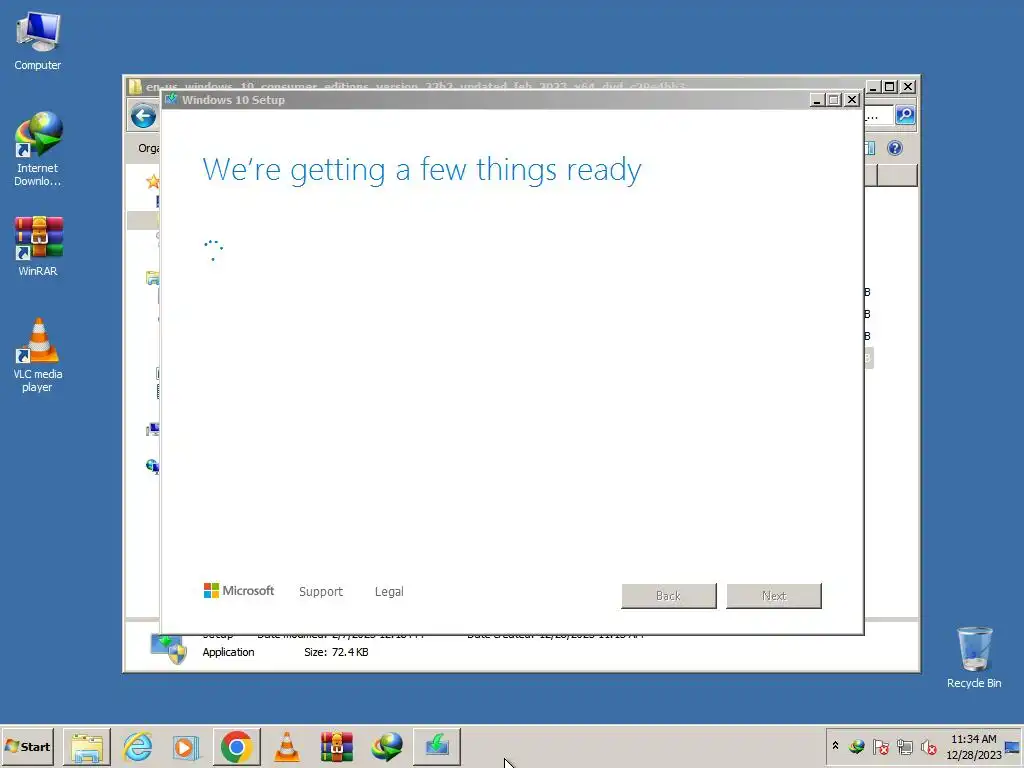Open the Start menu
Screen dimensions: 1024x768
point(27,746)
